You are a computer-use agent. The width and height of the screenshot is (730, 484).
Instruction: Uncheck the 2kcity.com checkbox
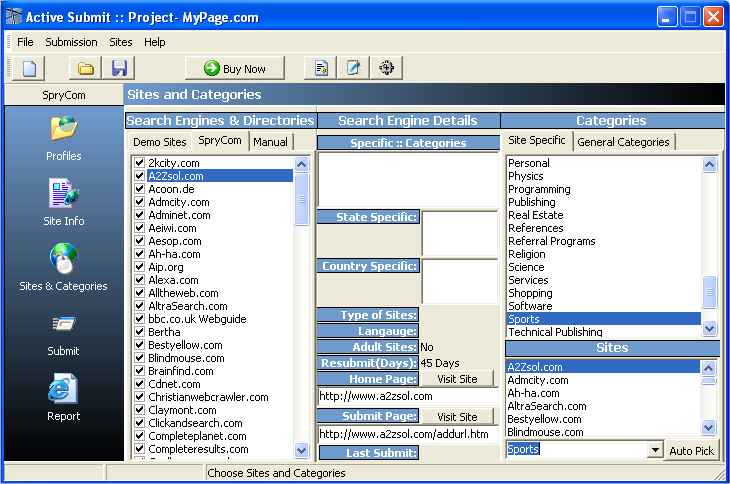click(x=139, y=163)
